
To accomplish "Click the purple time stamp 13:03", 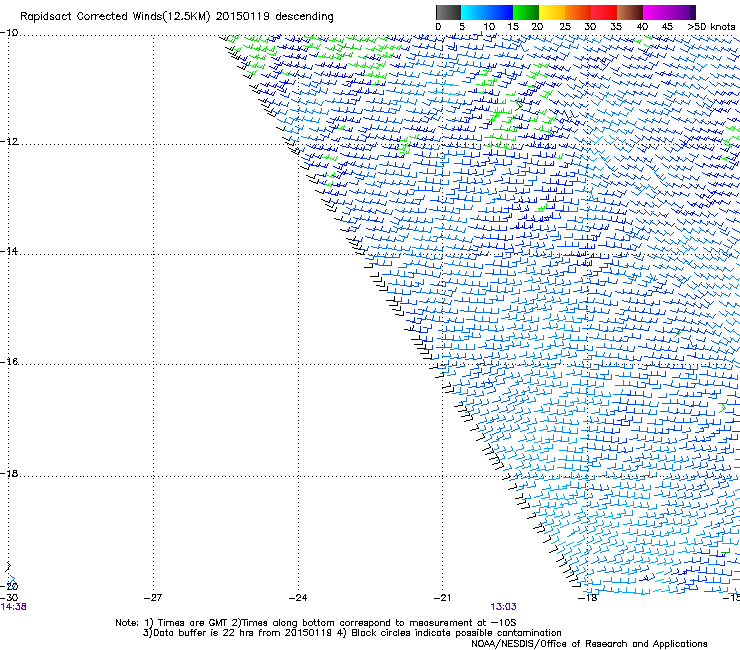I will [x=503, y=607].
